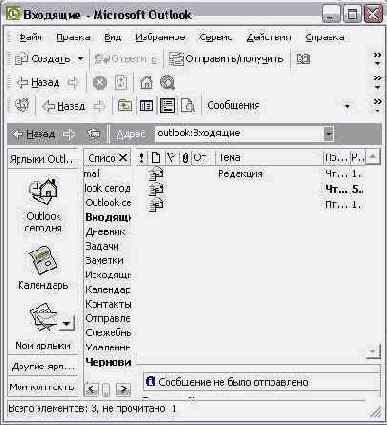Select the Исходящие folder

(x=108, y=275)
